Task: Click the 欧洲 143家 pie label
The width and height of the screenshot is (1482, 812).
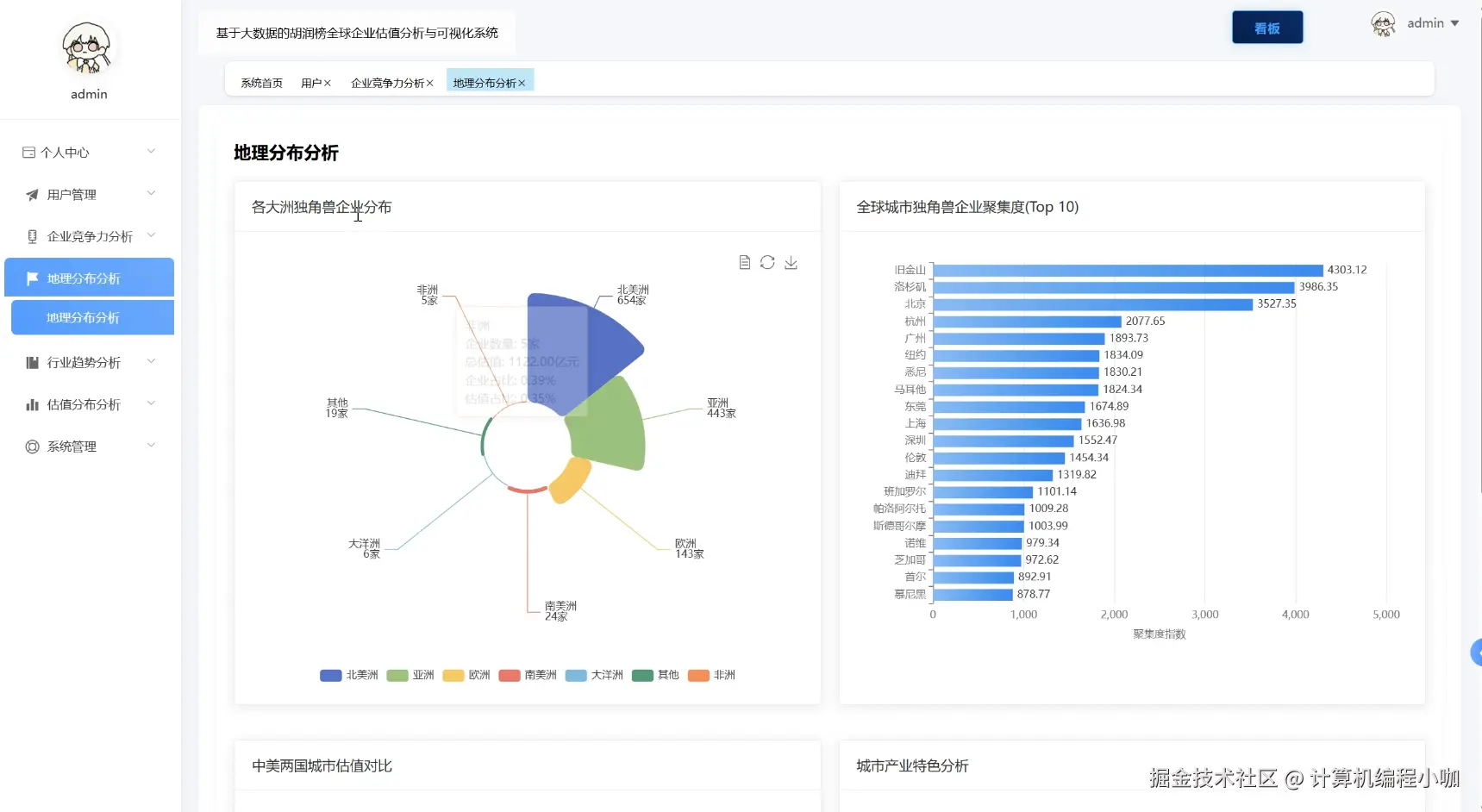Action: [x=689, y=549]
